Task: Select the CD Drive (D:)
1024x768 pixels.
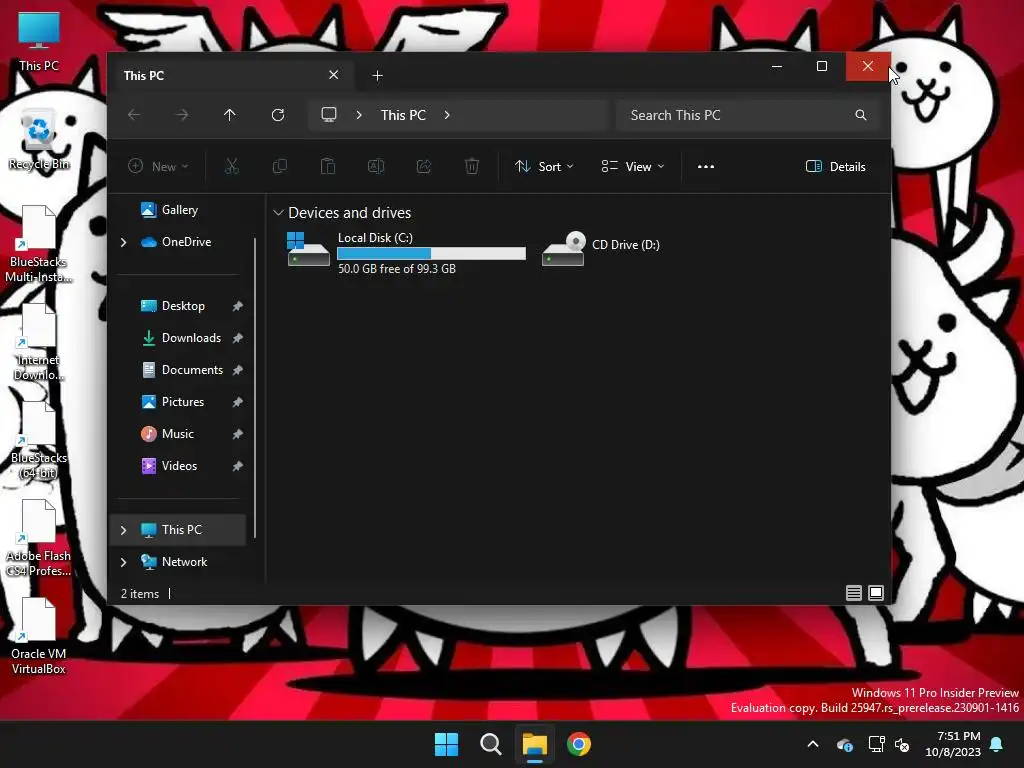Action: coord(601,248)
